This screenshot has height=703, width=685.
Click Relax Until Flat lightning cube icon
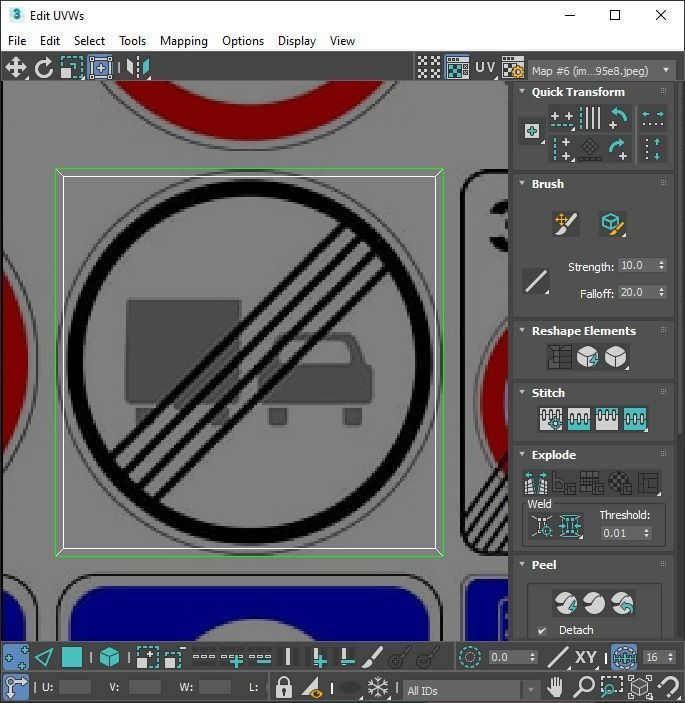587,357
